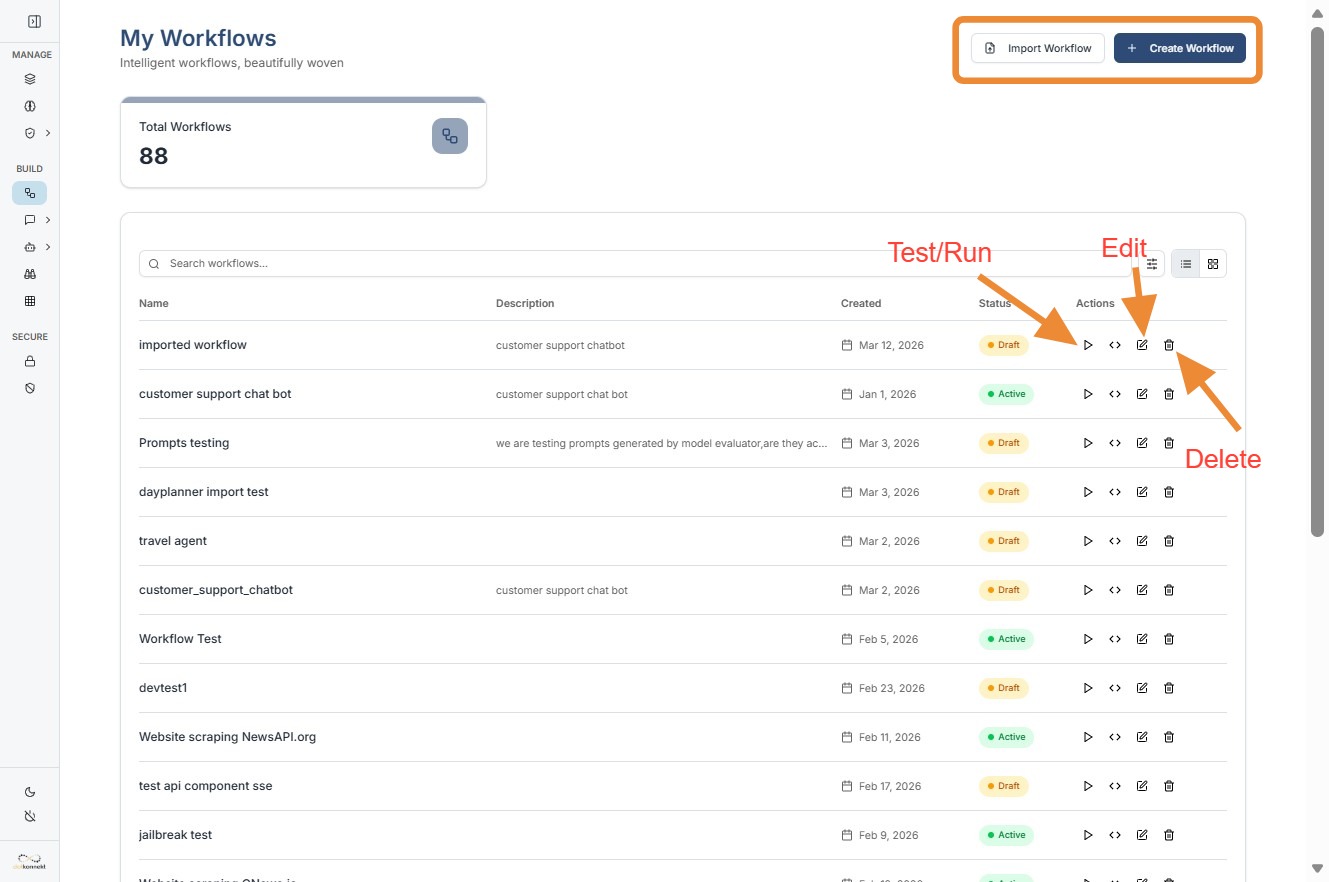
Task: Run the 'customer support chat bot' workflow
Action: (1088, 394)
